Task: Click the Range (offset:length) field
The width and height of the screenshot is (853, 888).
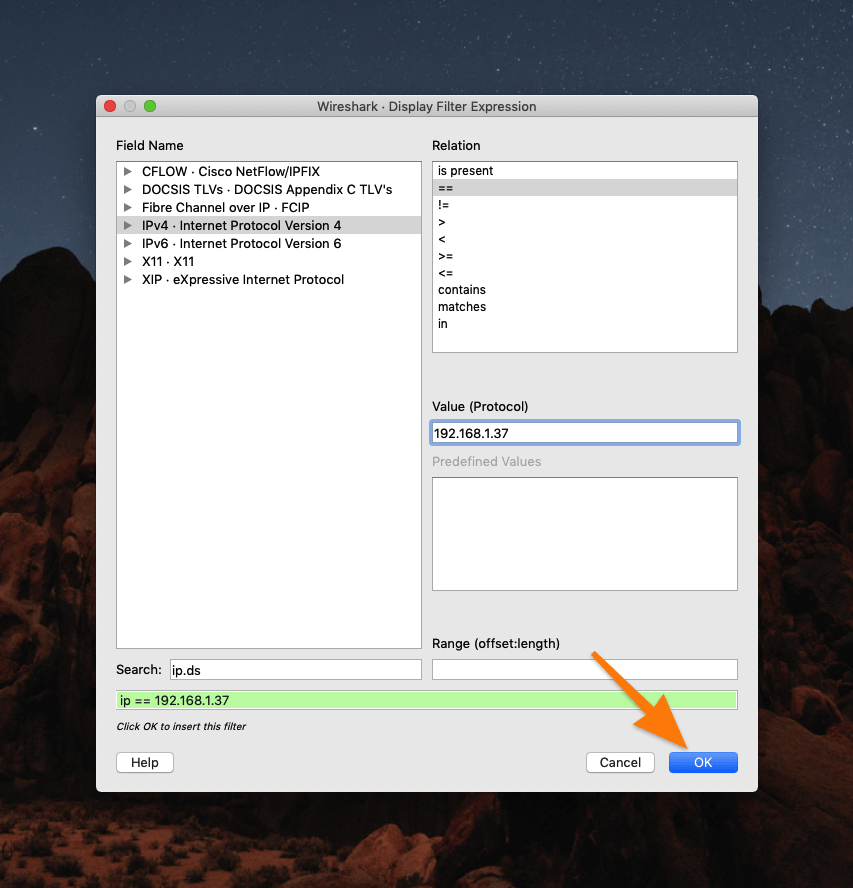Action: click(x=585, y=669)
